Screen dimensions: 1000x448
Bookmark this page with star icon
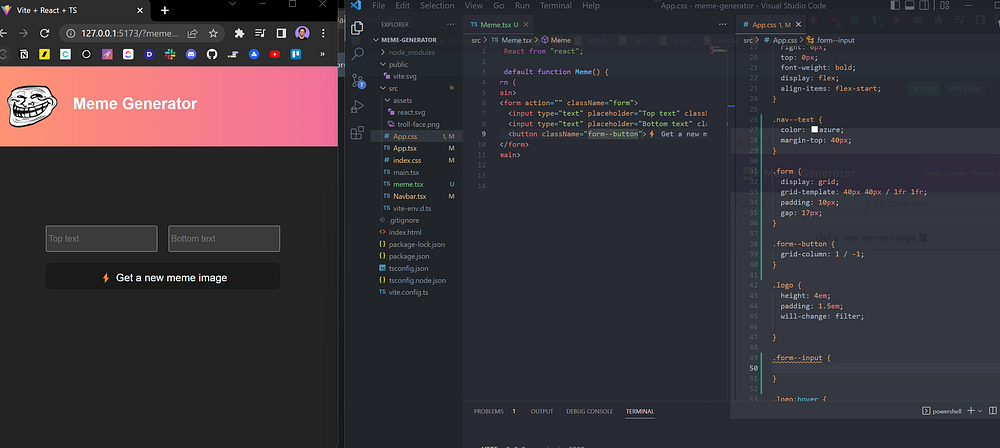point(213,32)
